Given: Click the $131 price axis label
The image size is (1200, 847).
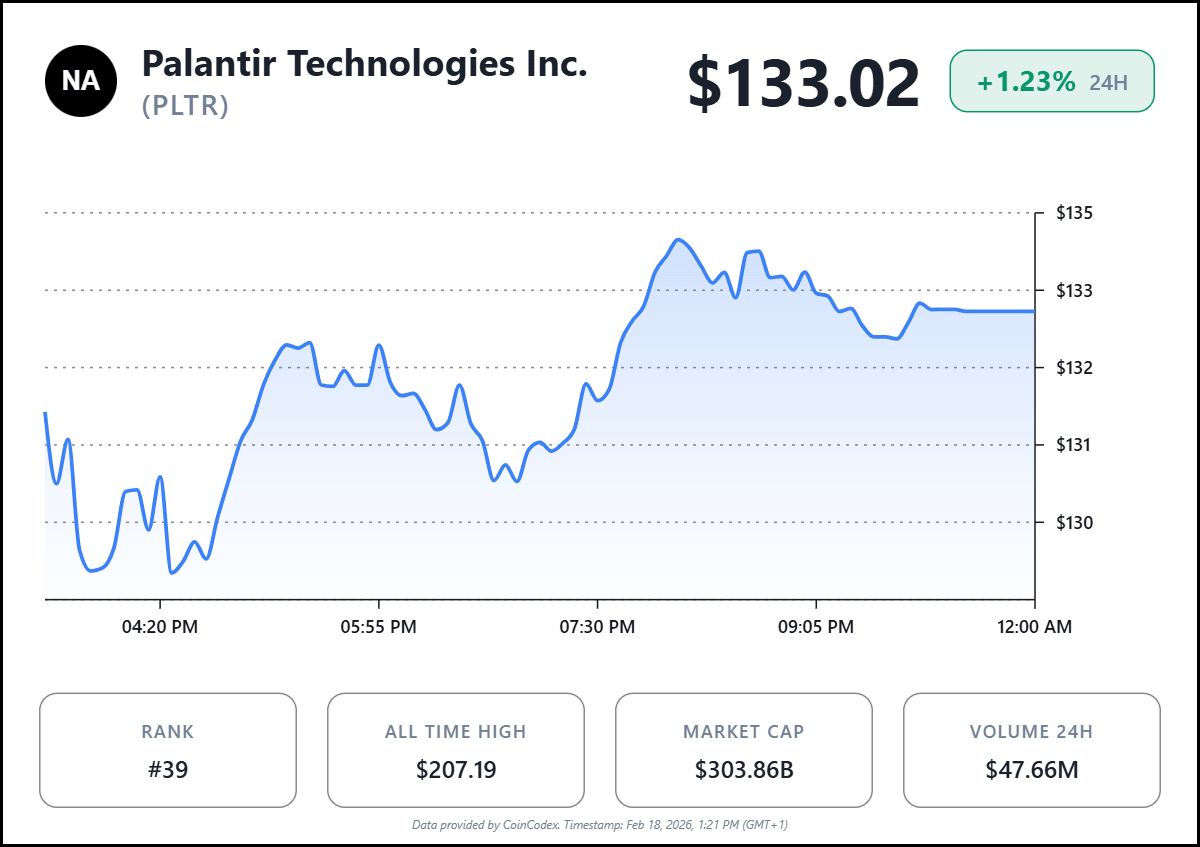Looking at the screenshot, I should [x=1074, y=445].
